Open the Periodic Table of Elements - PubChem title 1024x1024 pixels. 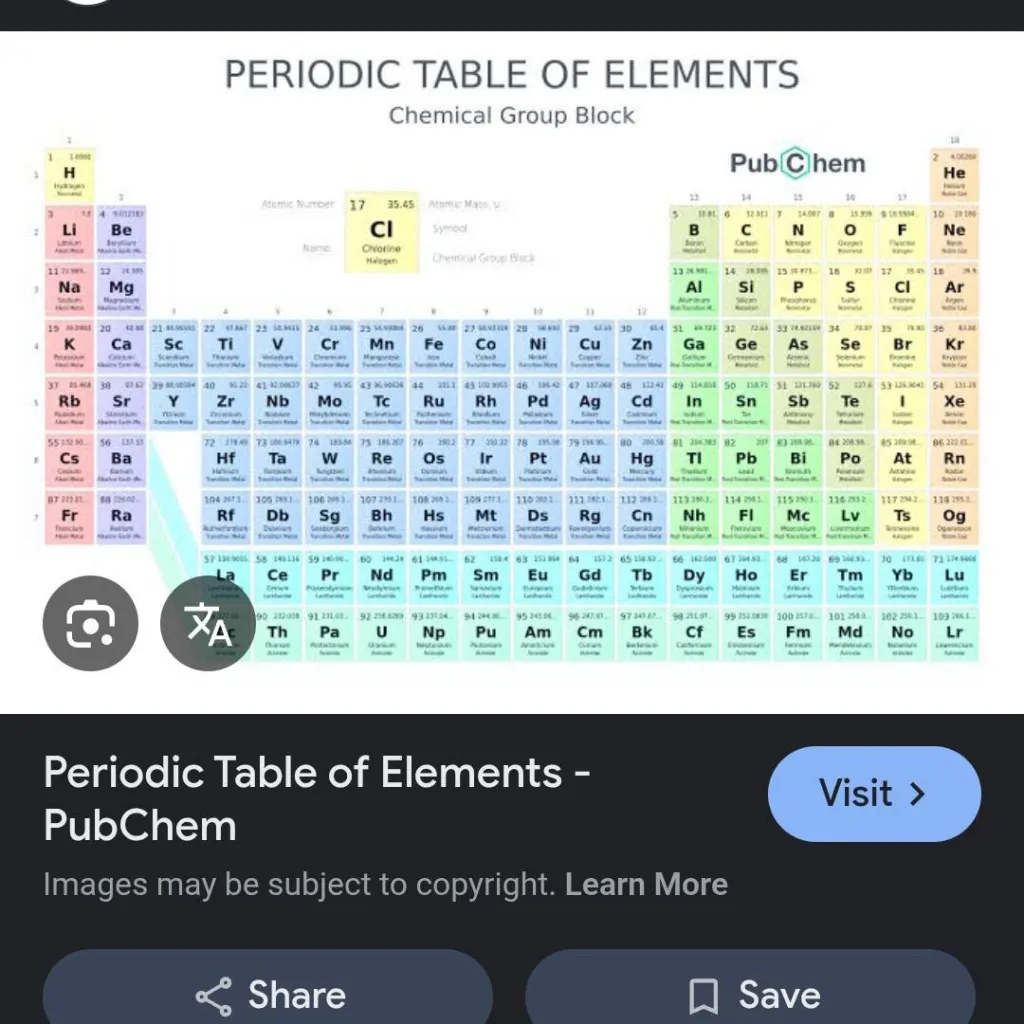click(316, 799)
